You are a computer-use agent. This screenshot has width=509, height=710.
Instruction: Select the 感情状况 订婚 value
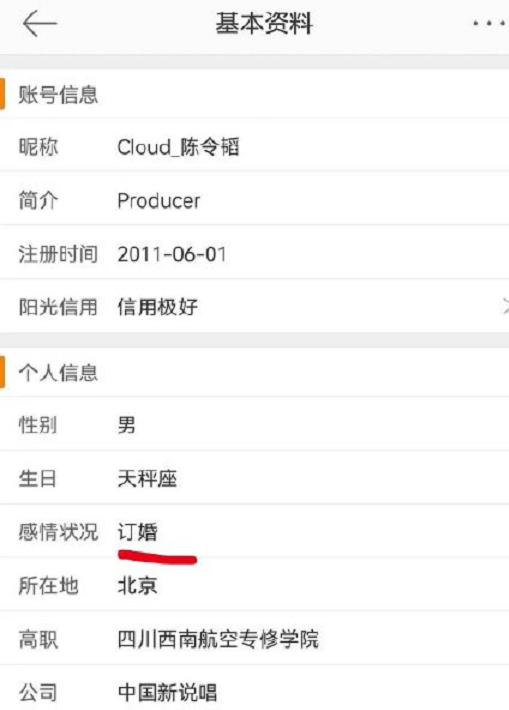point(138,532)
